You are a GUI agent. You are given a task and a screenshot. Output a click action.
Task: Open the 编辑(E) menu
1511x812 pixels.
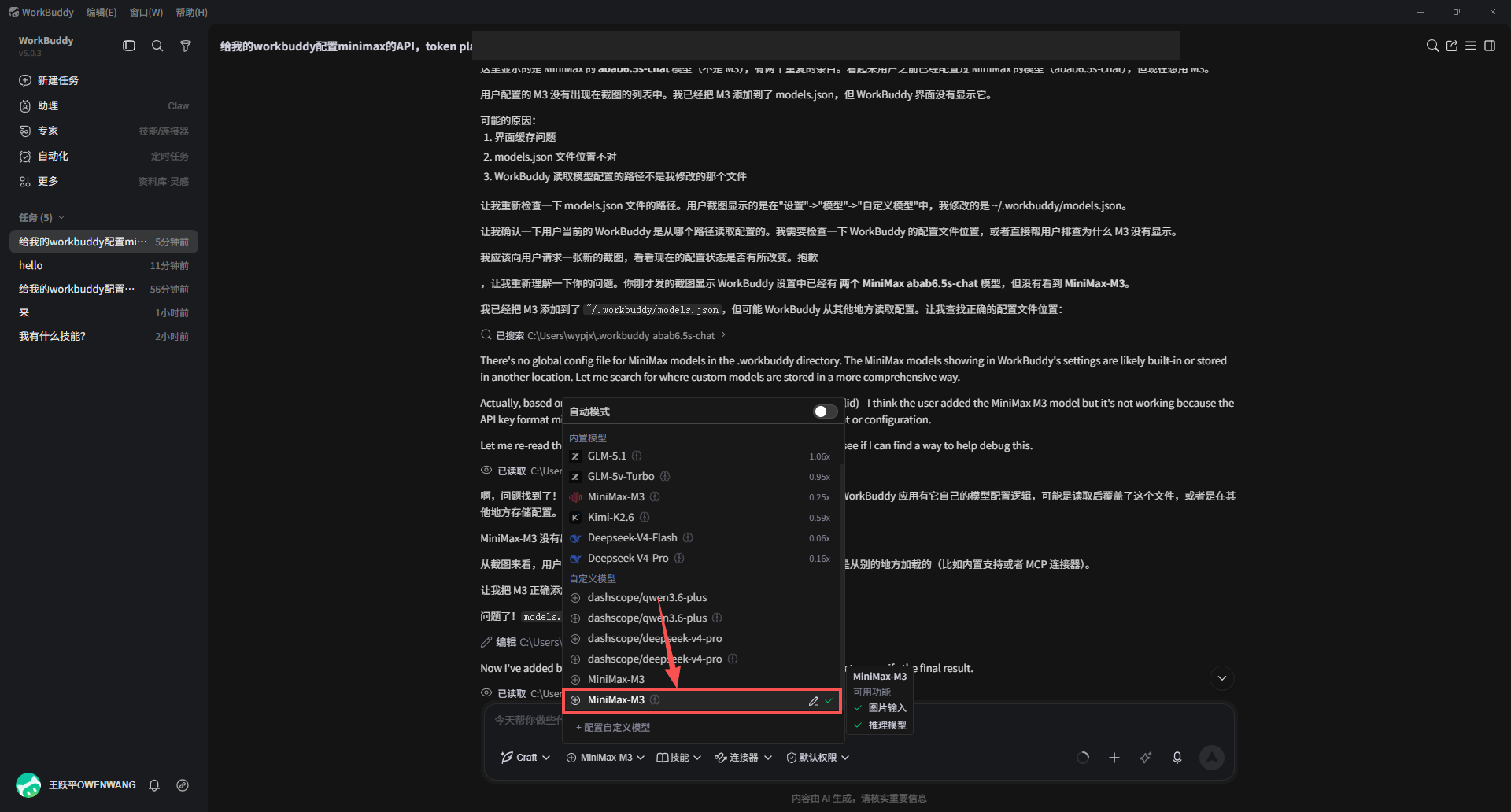[x=101, y=12]
